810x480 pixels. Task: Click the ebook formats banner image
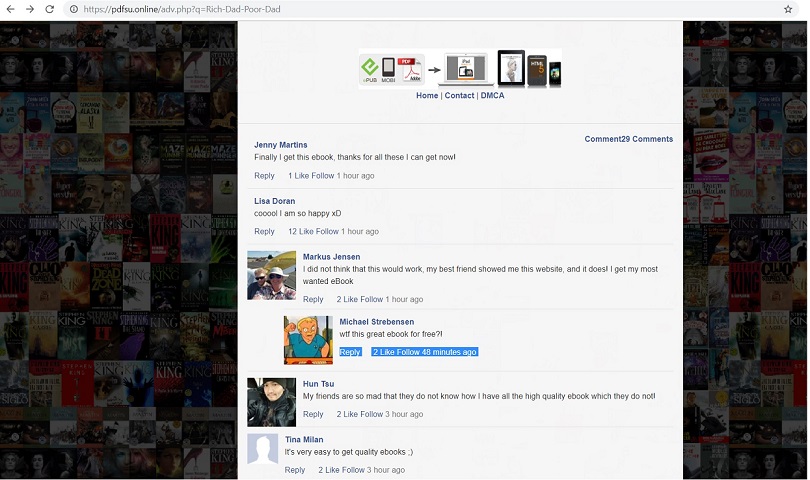pyautogui.click(x=460, y=68)
